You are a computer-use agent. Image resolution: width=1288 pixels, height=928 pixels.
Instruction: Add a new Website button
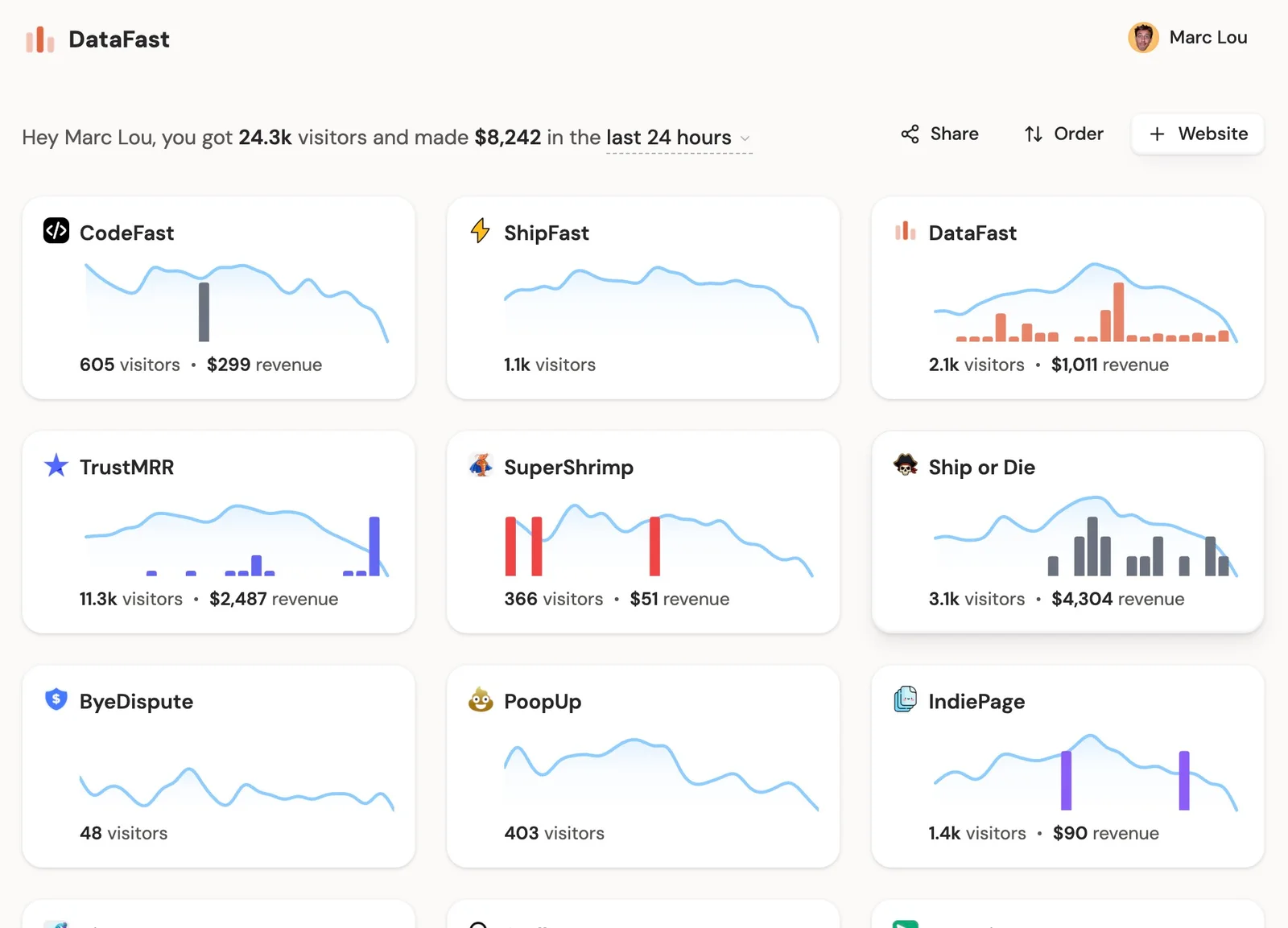1198,134
